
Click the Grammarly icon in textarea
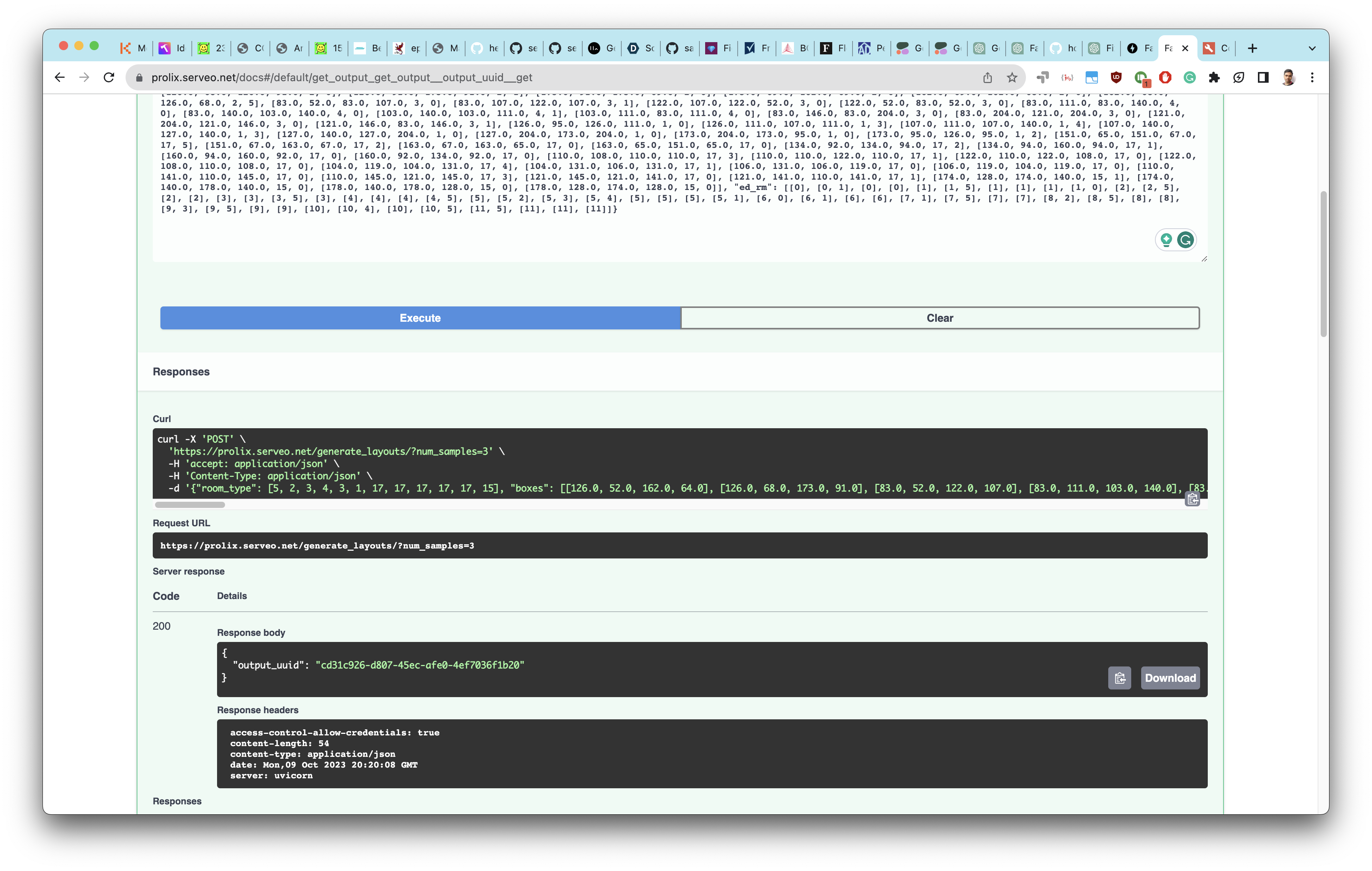pos(1185,240)
